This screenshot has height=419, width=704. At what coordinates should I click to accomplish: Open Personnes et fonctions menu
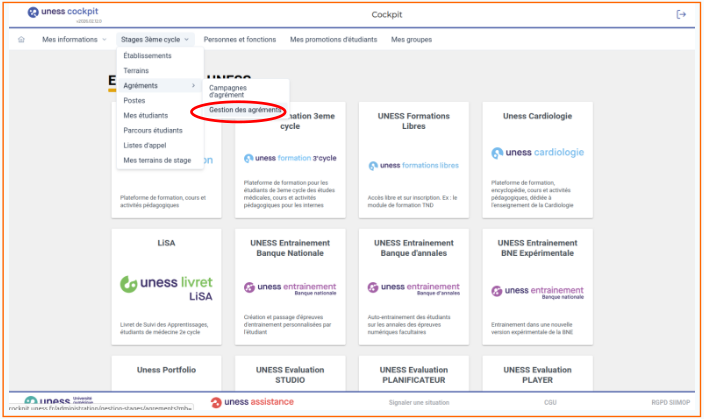tap(239, 40)
